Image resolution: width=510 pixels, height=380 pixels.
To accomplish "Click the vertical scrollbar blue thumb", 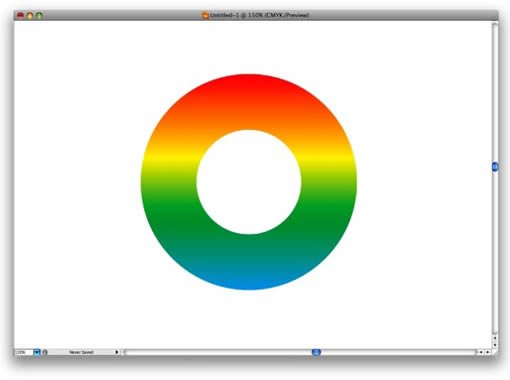I will click(x=495, y=166).
